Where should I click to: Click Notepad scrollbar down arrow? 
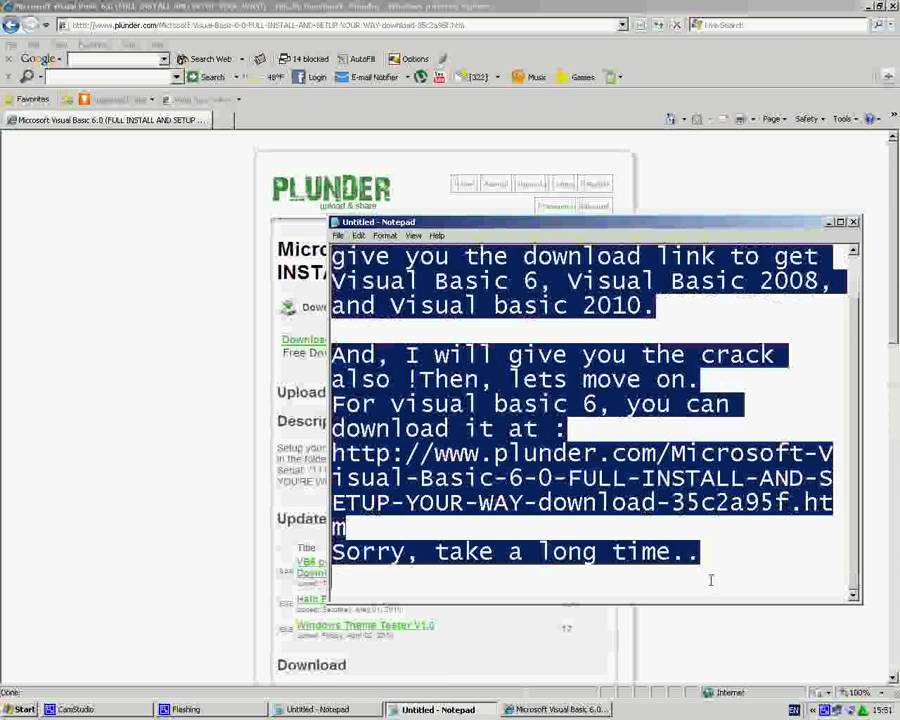pos(854,594)
